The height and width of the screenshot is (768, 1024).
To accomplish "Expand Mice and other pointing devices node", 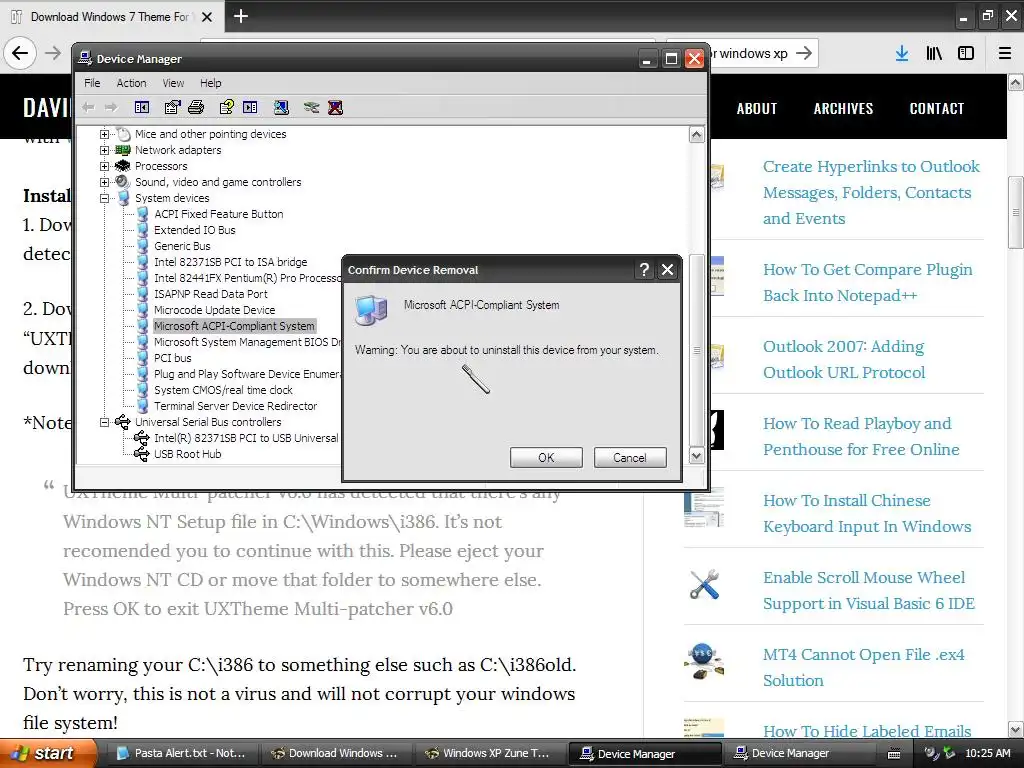I will (x=104, y=135).
